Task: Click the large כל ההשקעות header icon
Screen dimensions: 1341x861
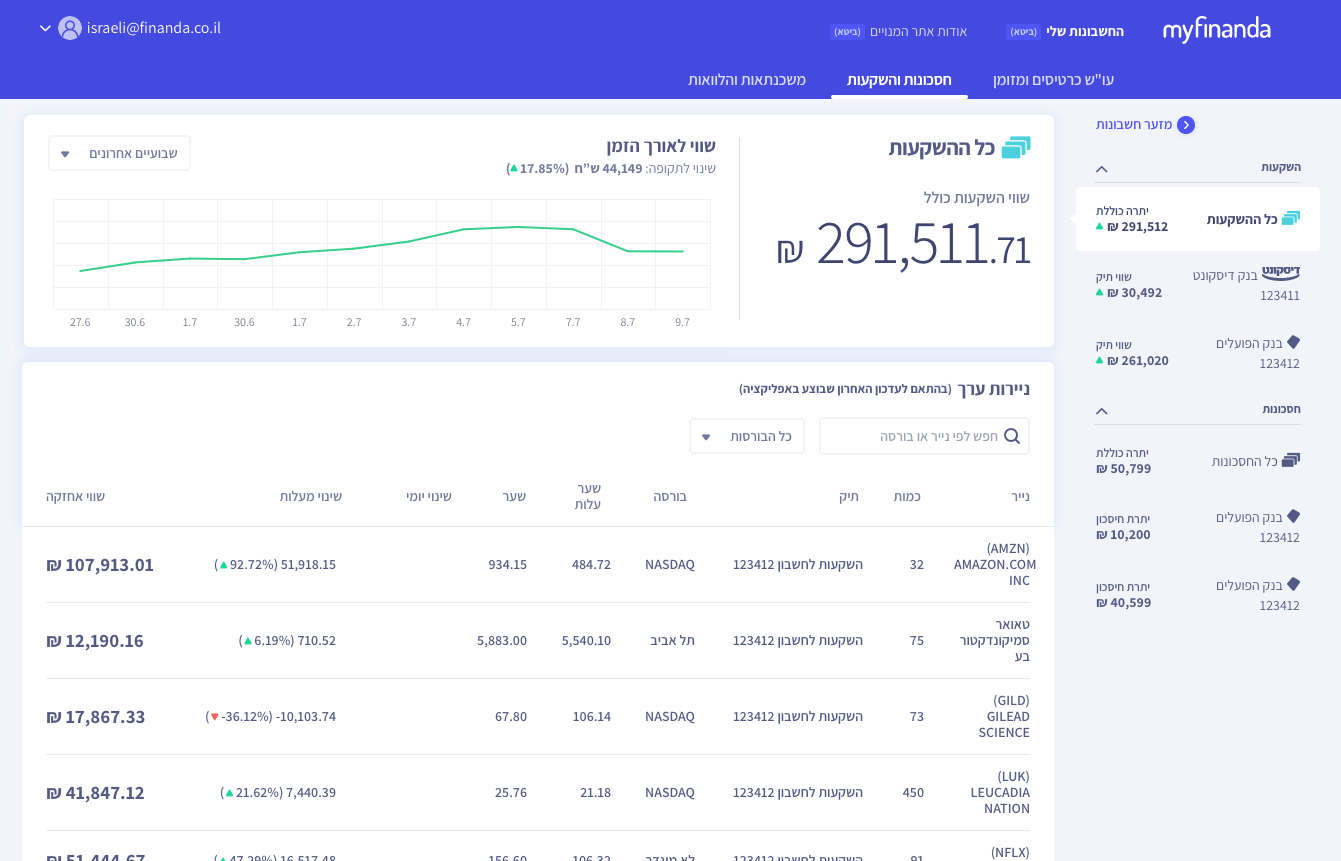Action: coord(1016,148)
